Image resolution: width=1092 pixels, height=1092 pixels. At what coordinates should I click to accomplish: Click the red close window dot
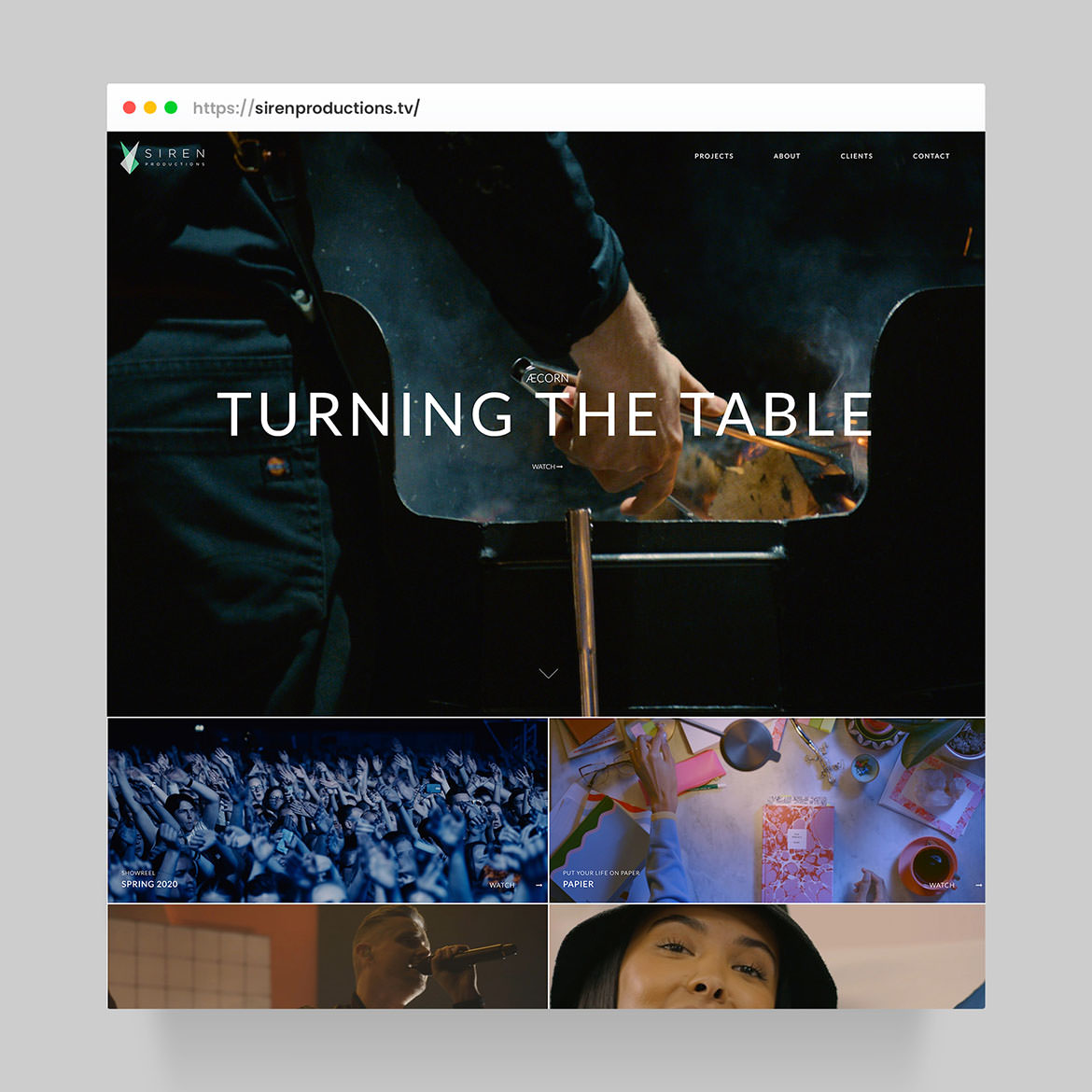(130, 107)
